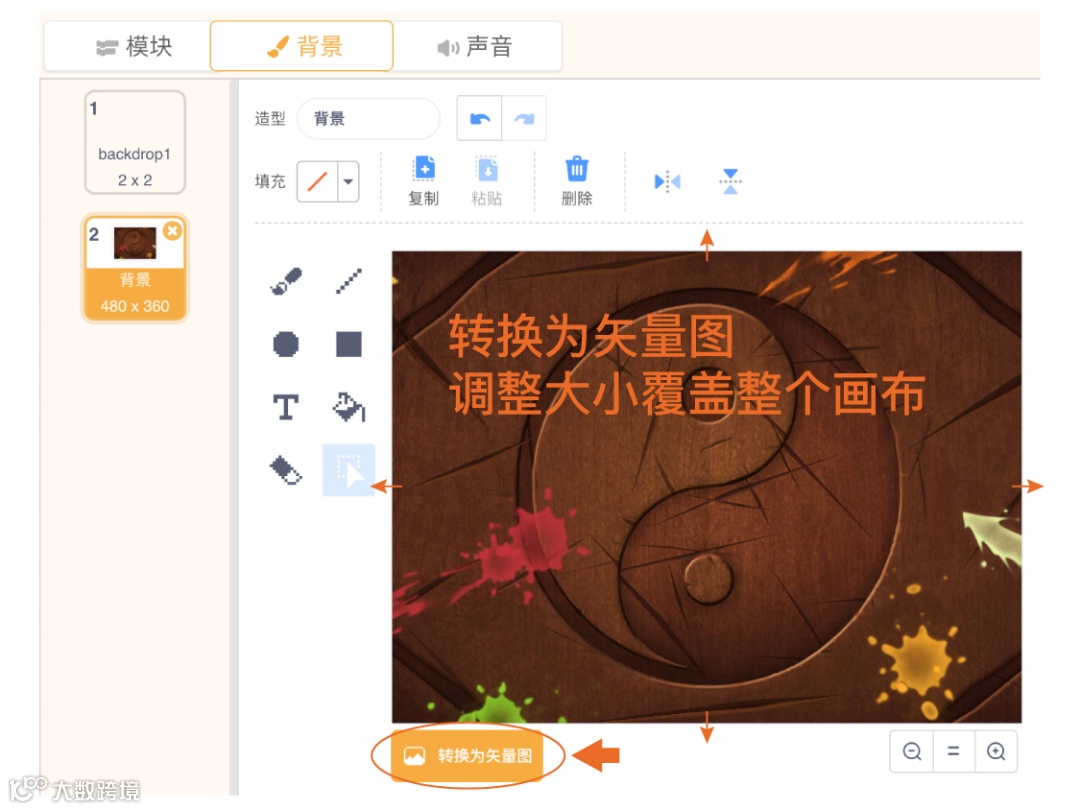Click the 粘贴 paste icon
Screen dimensions: 1080x810
(x=486, y=169)
